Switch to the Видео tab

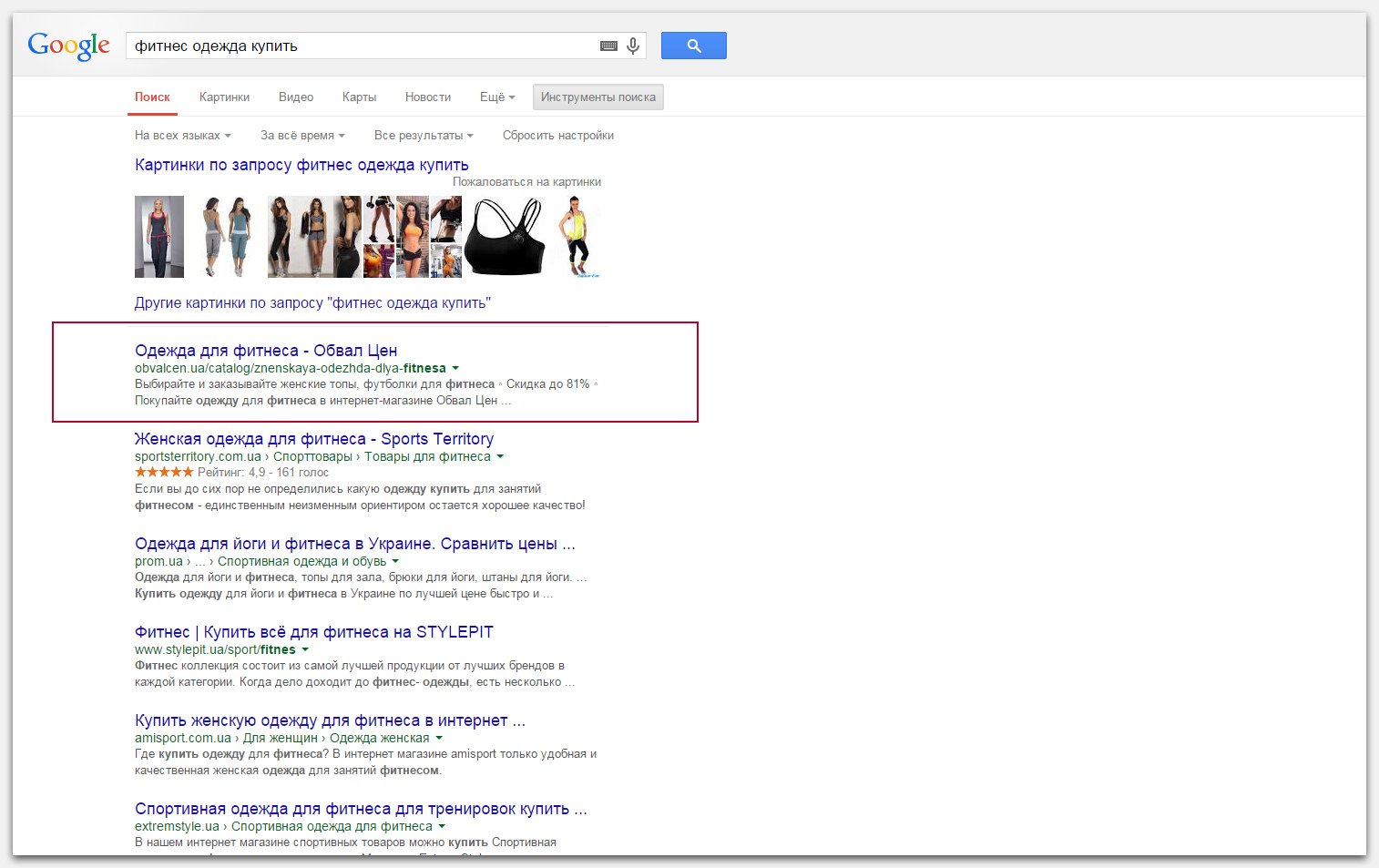(296, 97)
